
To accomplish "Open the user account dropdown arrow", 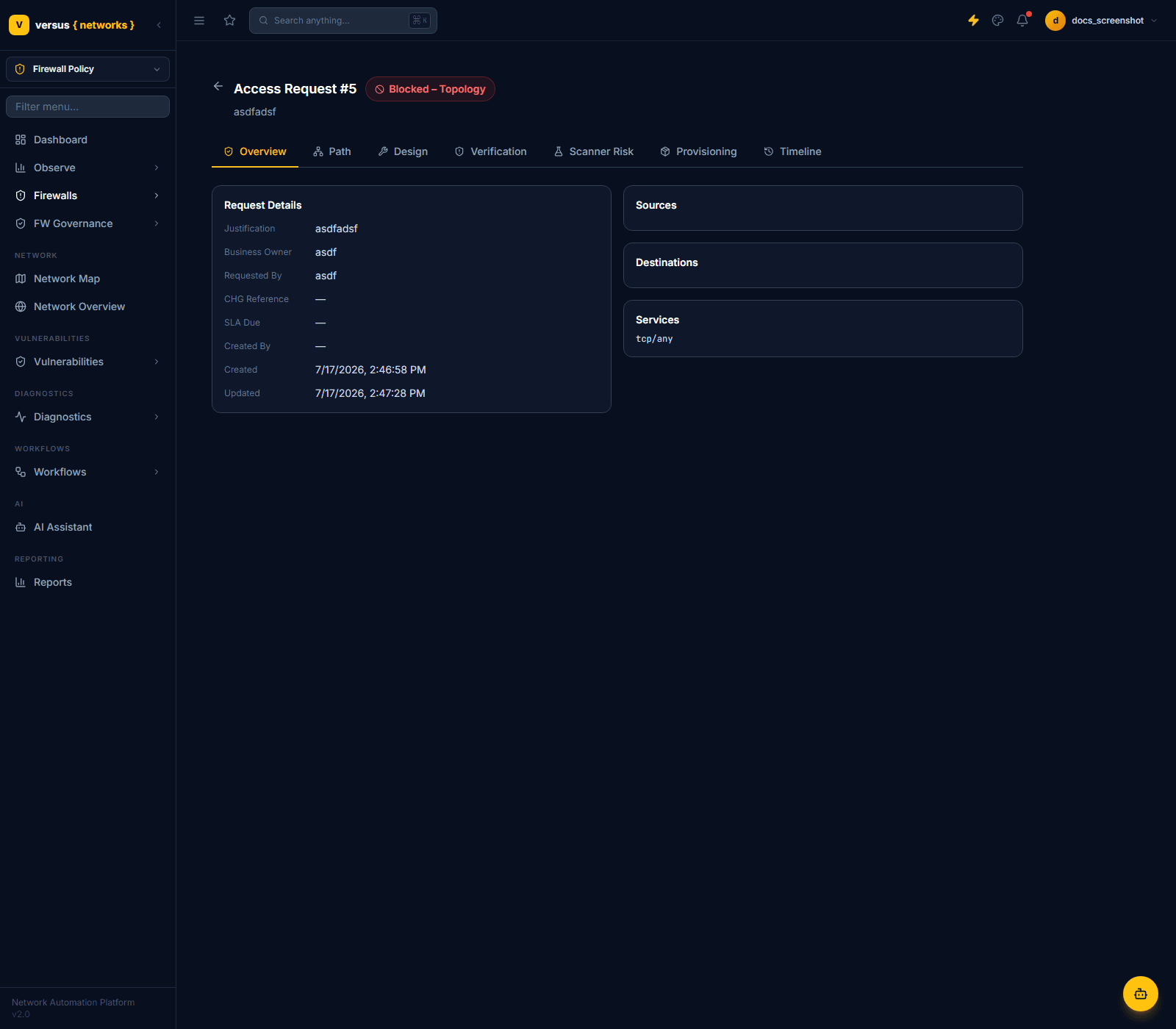I will pyautogui.click(x=1154, y=21).
